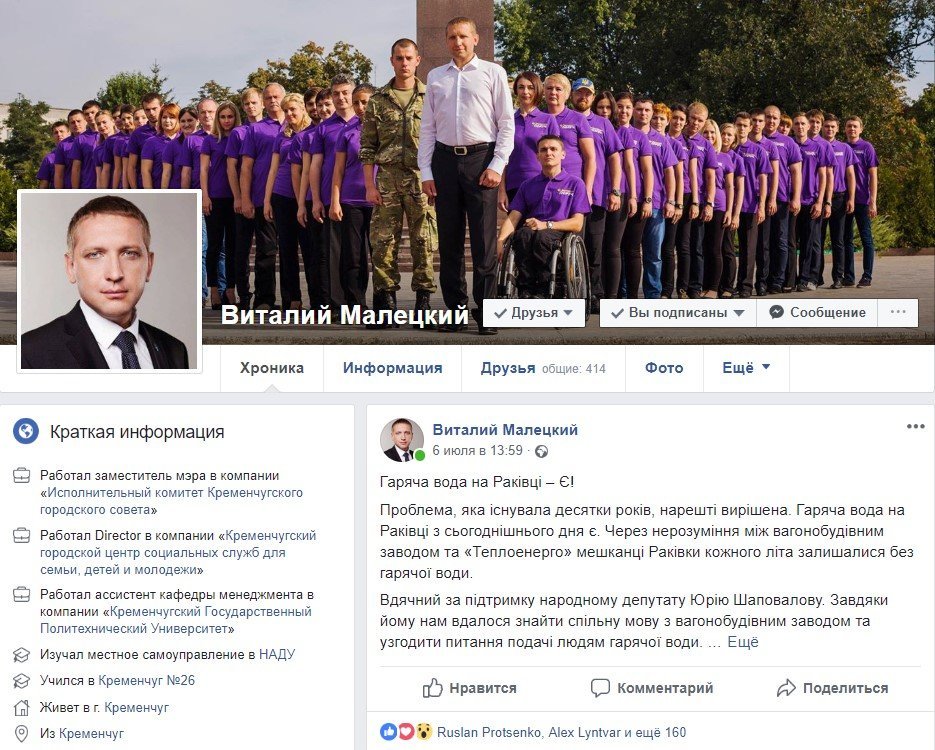Click the Поделиться share arrow icon
Viewport: 935px width, 750px height.
point(786,688)
